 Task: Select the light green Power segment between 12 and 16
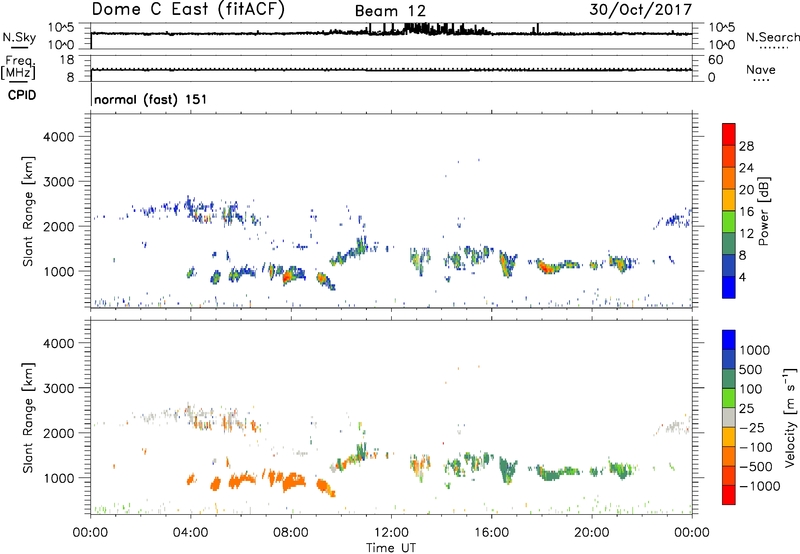[x=729, y=222]
